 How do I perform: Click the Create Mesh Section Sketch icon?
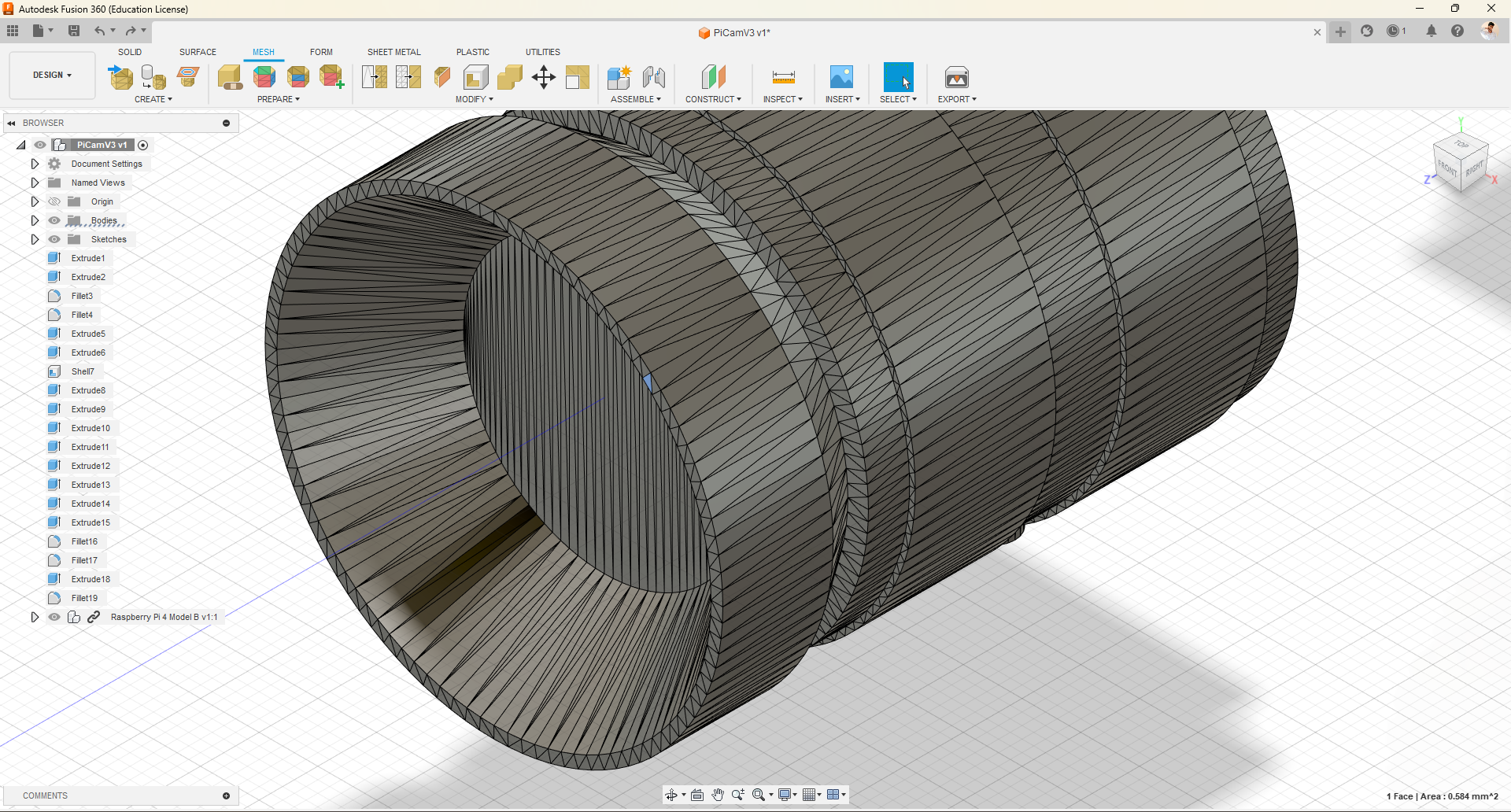tap(188, 77)
